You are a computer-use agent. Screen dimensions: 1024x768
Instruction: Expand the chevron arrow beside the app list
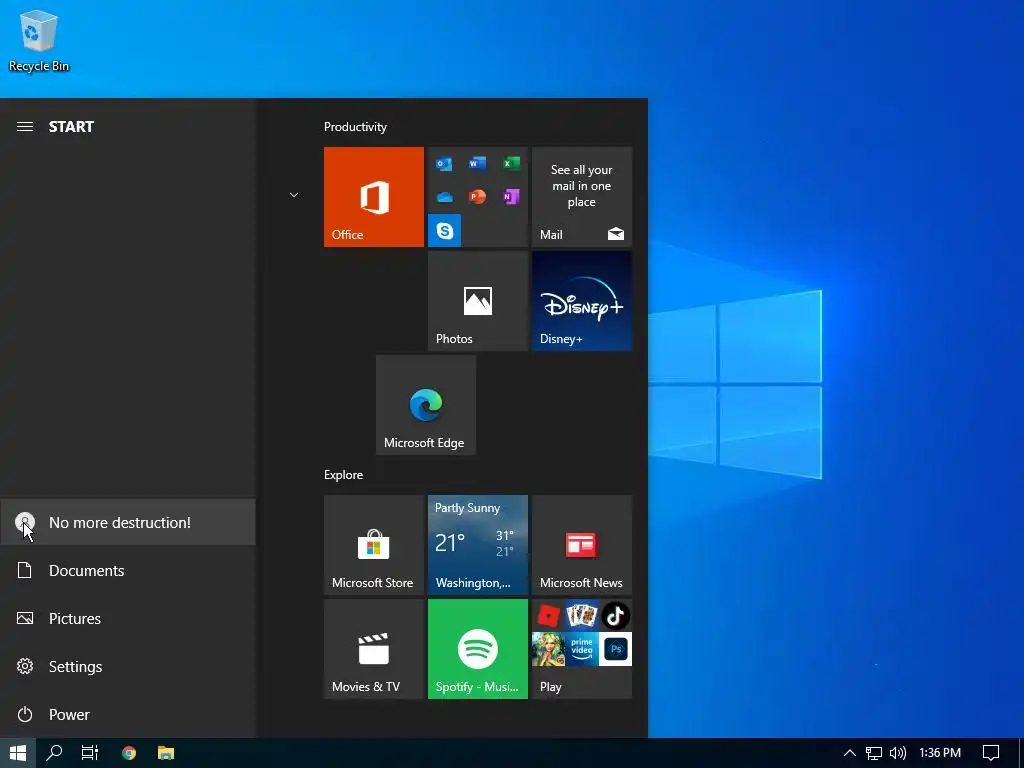click(x=294, y=195)
